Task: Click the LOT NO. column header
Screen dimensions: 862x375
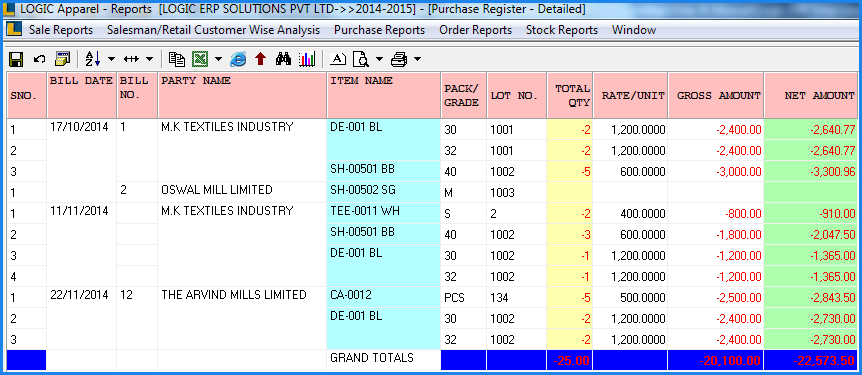Action: pos(516,95)
